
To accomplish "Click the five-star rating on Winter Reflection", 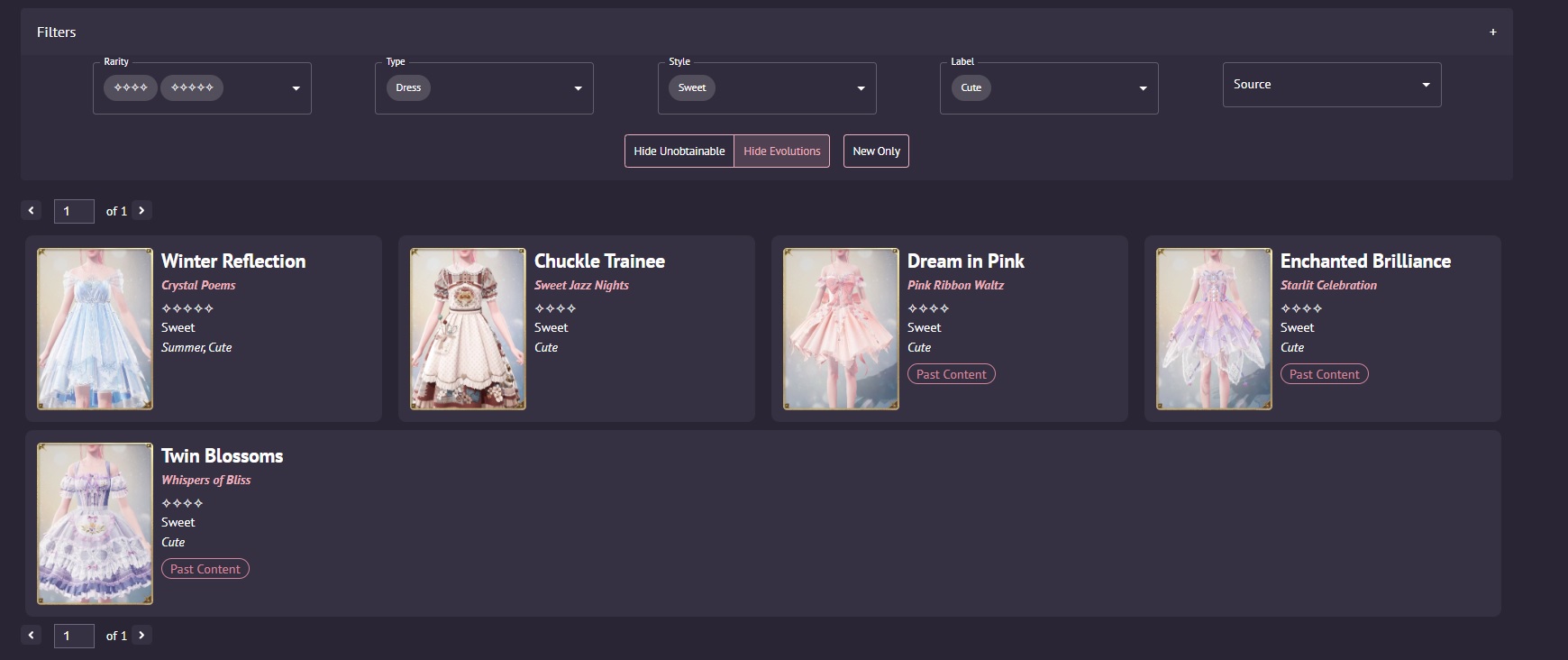I will click(187, 308).
